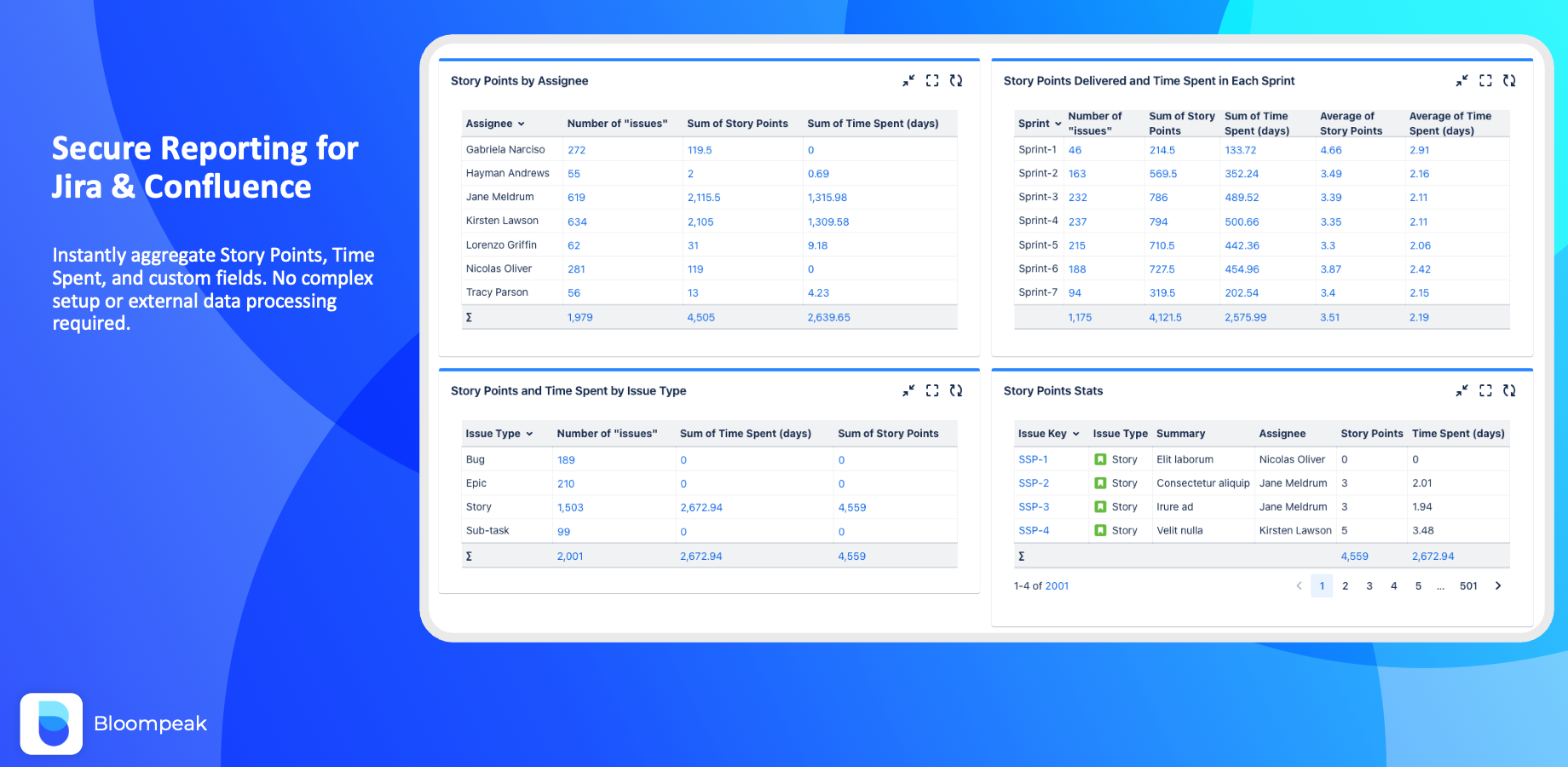Click the next page arrow
The width and height of the screenshot is (1568, 767).
point(1498,585)
